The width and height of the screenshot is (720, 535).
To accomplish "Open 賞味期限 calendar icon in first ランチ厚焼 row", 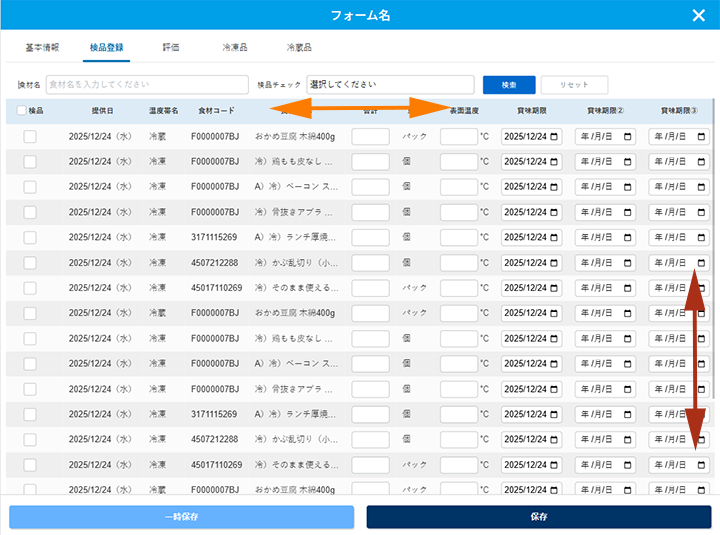I will pos(554,237).
